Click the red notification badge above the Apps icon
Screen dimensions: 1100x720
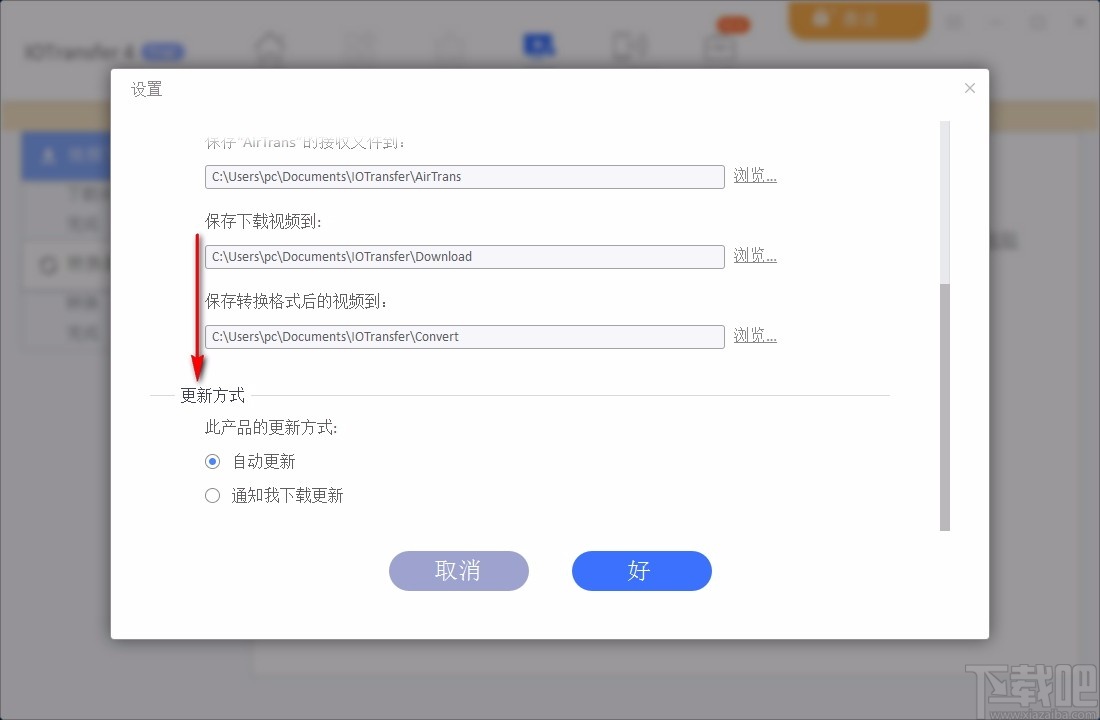(731, 23)
